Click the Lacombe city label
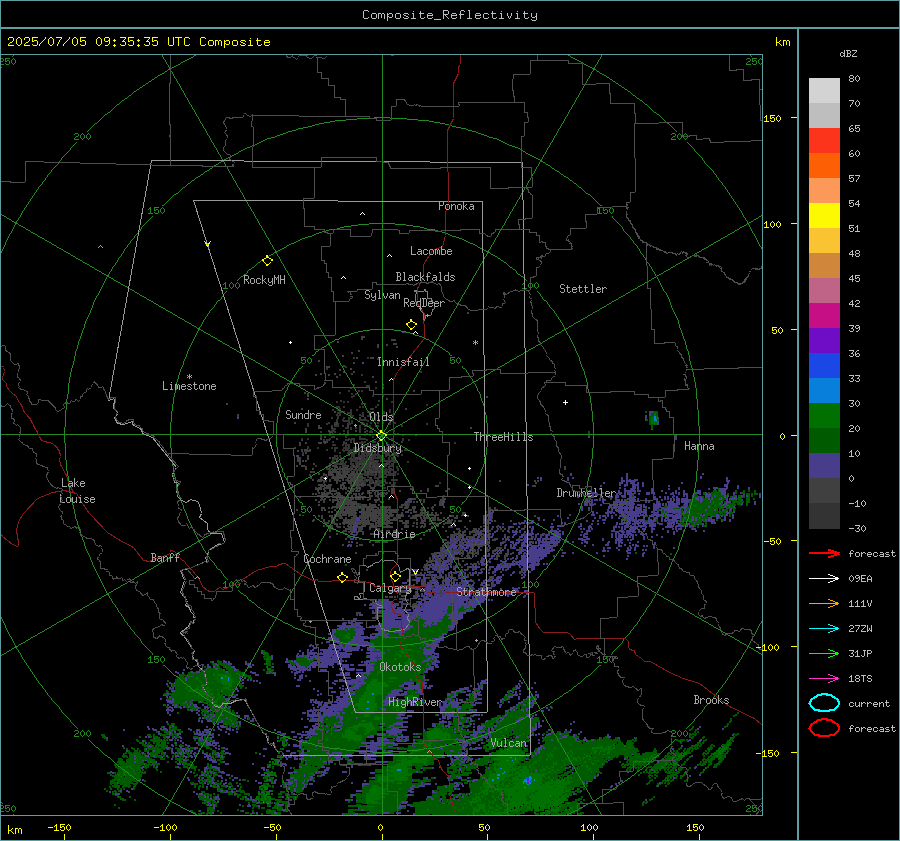The image size is (900, 841). click(x=431, y=251)
